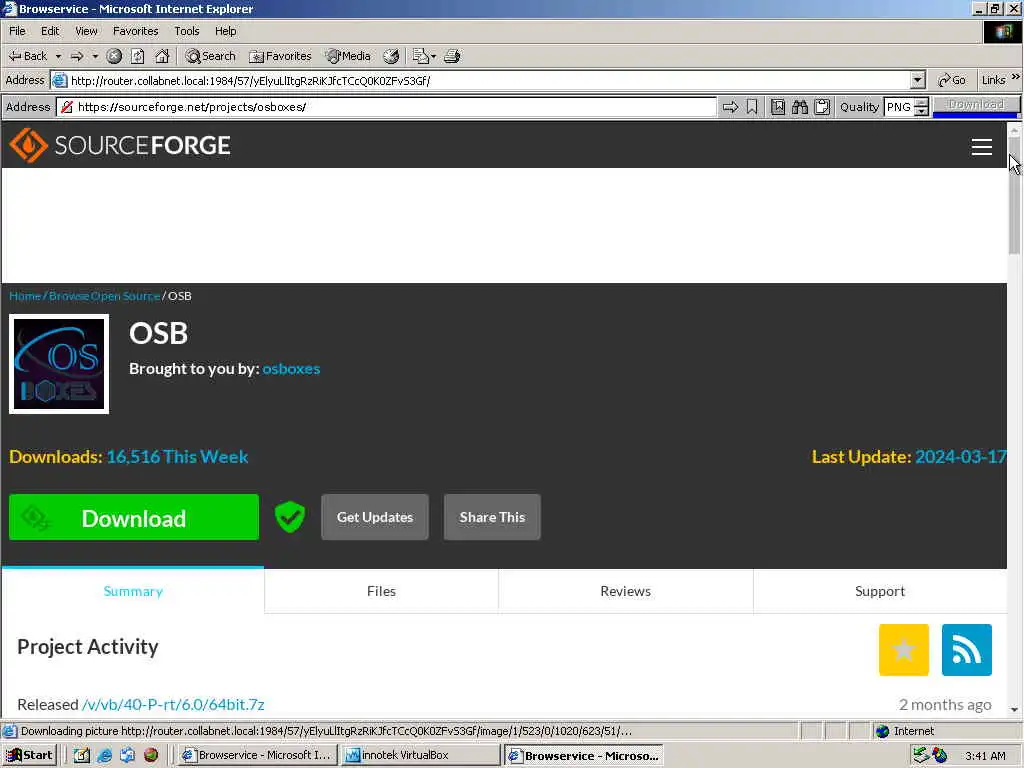Screen dimensions: 1024x768
Task: Open the Back history dropdown arrow
Action: [x=58, y=56]
